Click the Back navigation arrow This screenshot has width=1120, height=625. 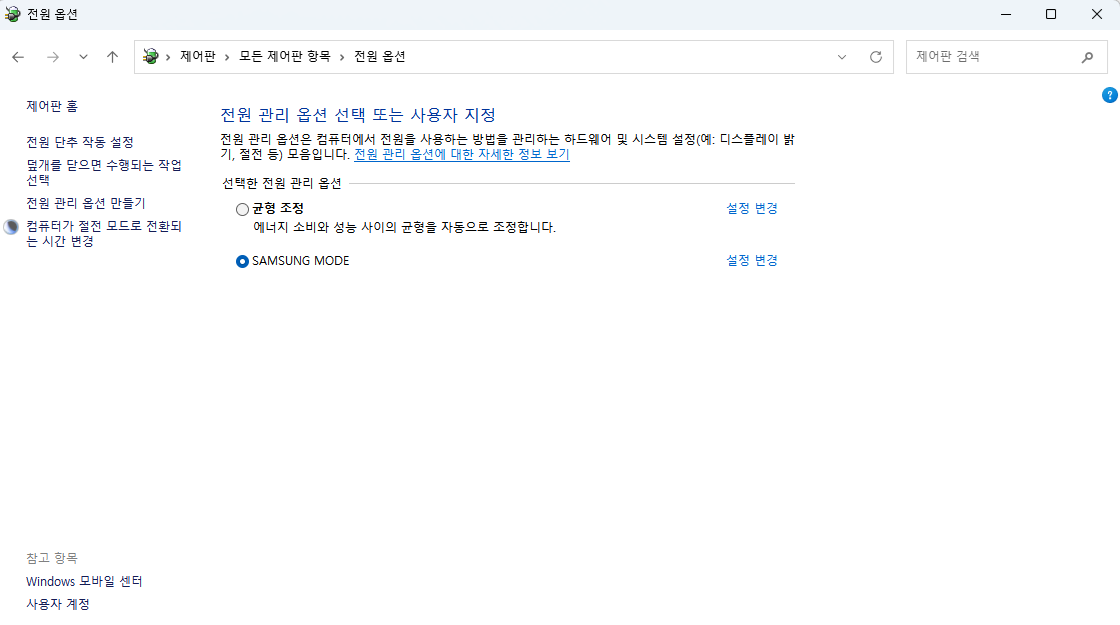tap(19, 57)
